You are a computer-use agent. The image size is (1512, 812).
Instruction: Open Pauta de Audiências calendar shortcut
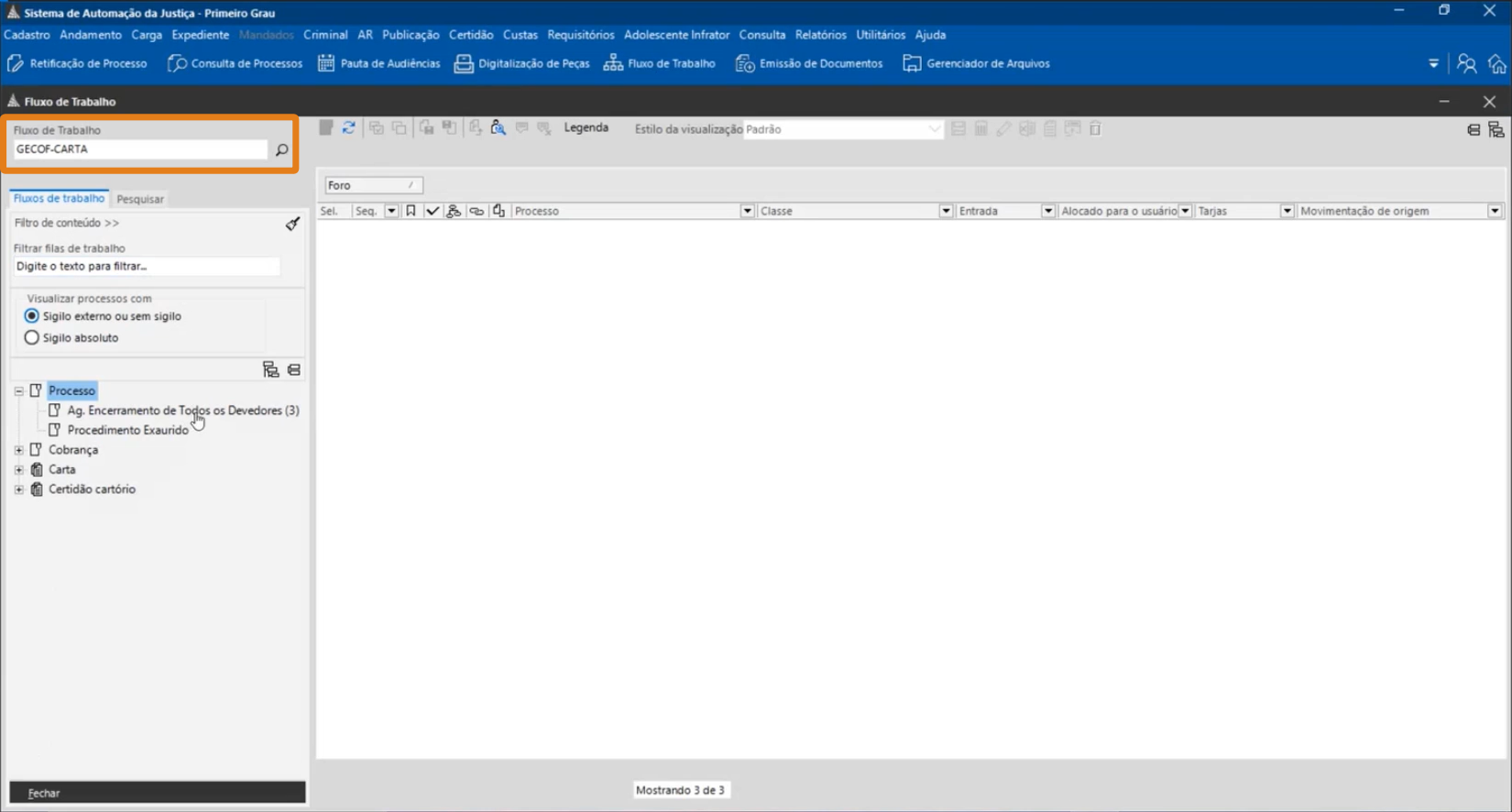pos(378,63)
